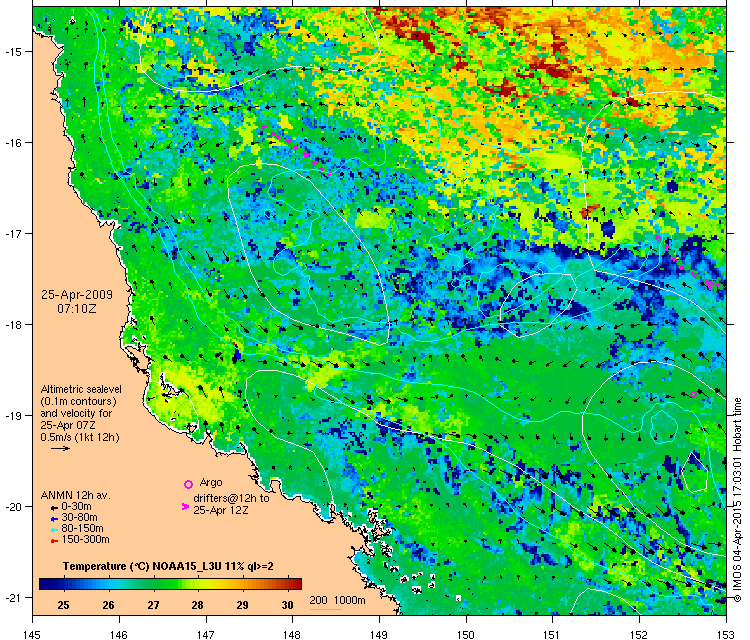The height and width of the screenshot is (640, 750).
Task: Click the black 0-30m arrow legend marker
Action: click(55, 508)
